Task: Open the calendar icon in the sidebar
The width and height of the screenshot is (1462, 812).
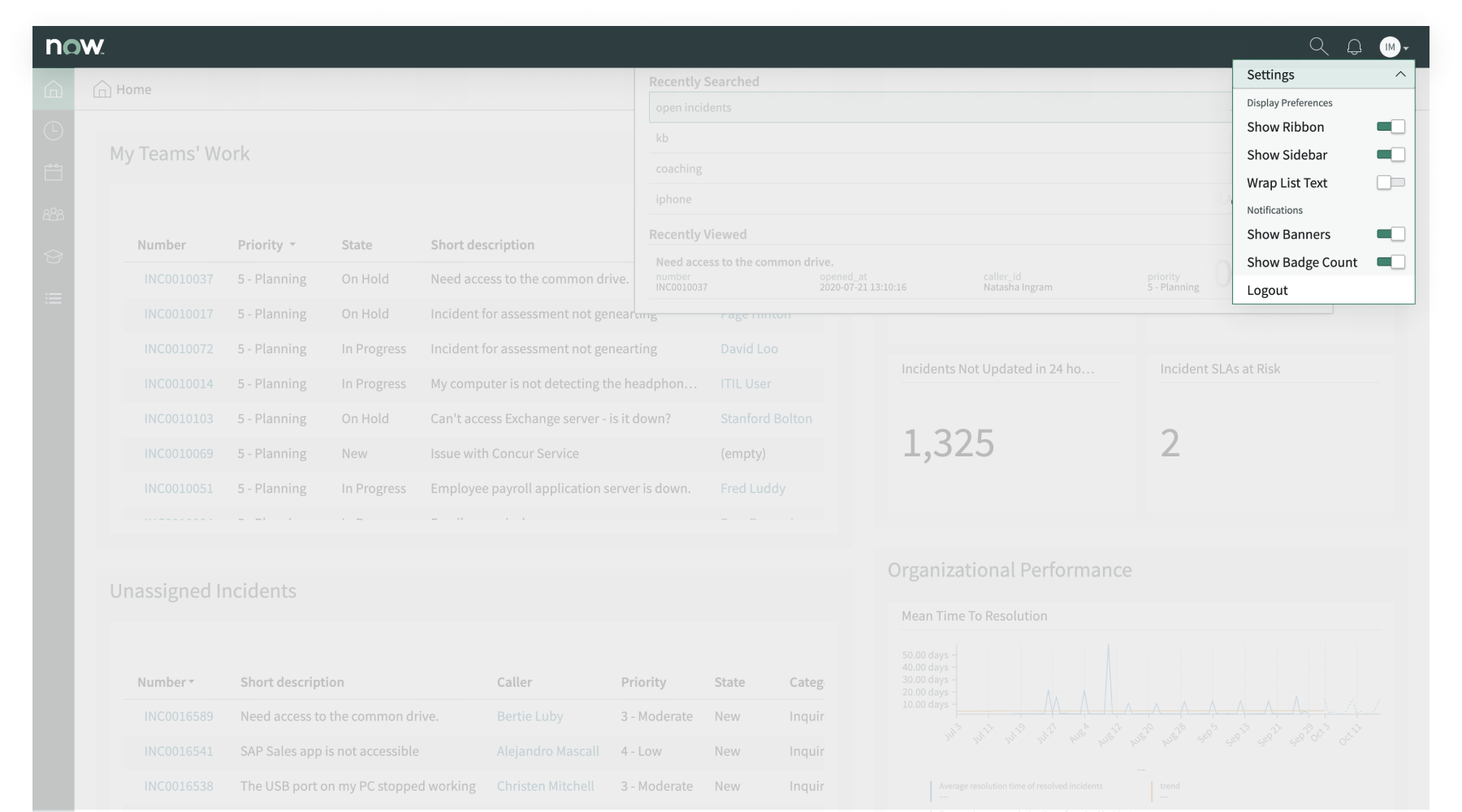Action: pos(53,172)
